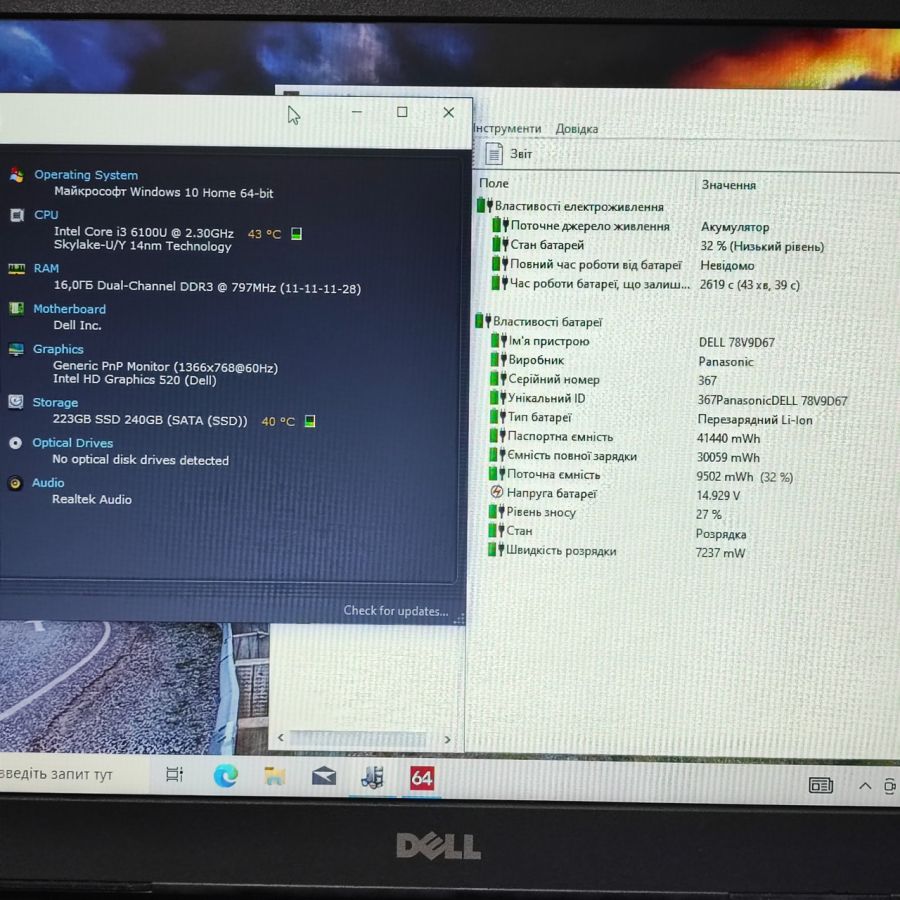Open the Storage section link
900x900 pixels.
pyautogui.click(x=55, y=402)
